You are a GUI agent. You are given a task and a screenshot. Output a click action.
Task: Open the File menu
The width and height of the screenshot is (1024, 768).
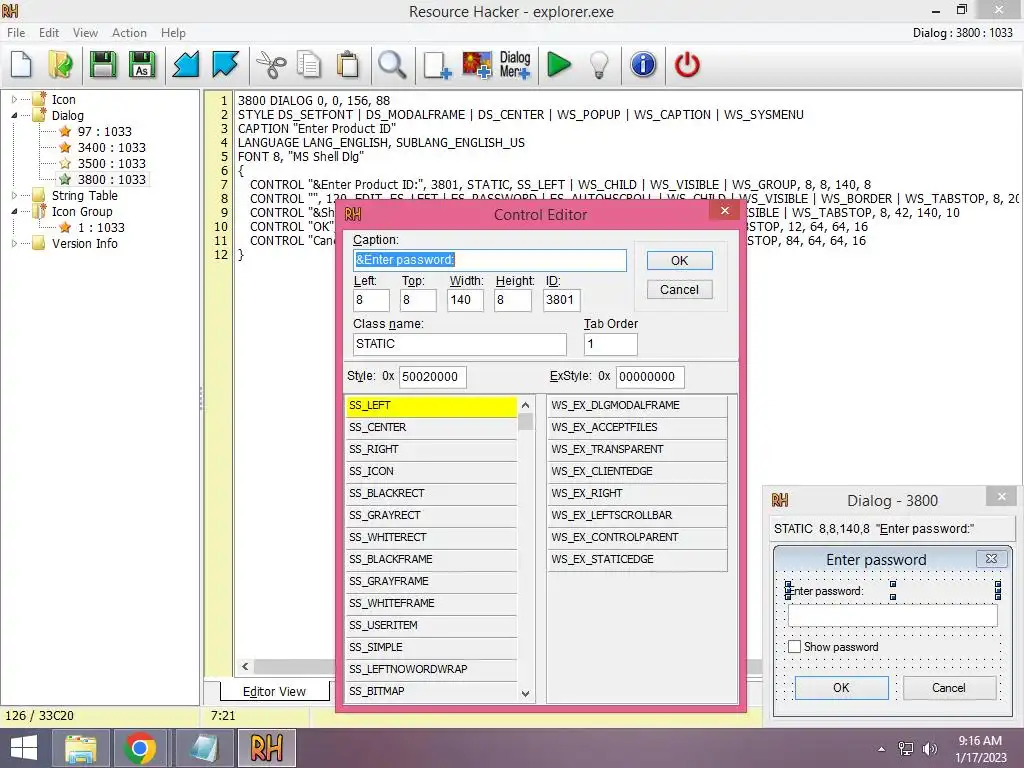pyautogui.click(x=16, y=33)
